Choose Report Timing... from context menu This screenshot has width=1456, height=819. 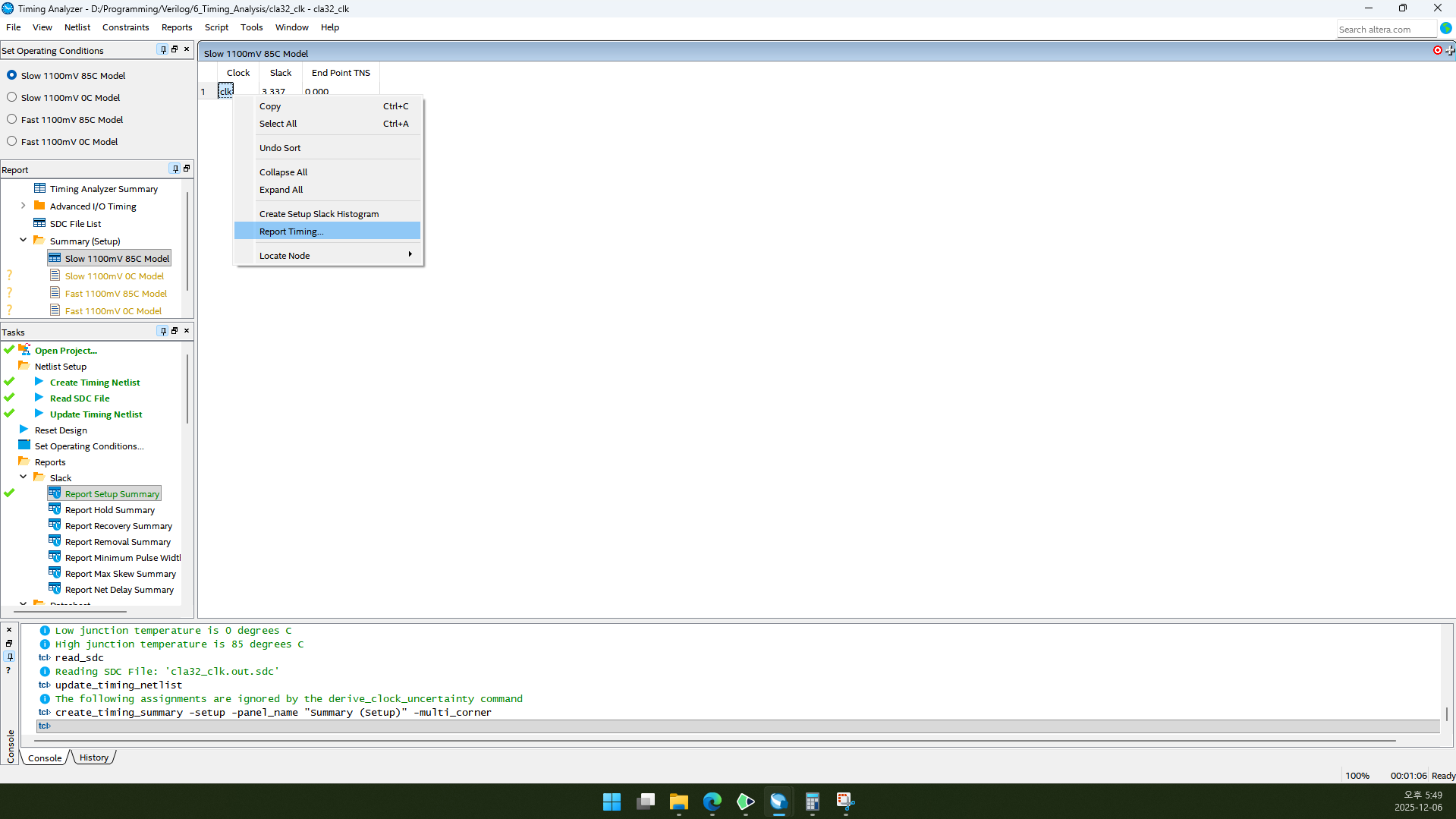tap(291, 232)
